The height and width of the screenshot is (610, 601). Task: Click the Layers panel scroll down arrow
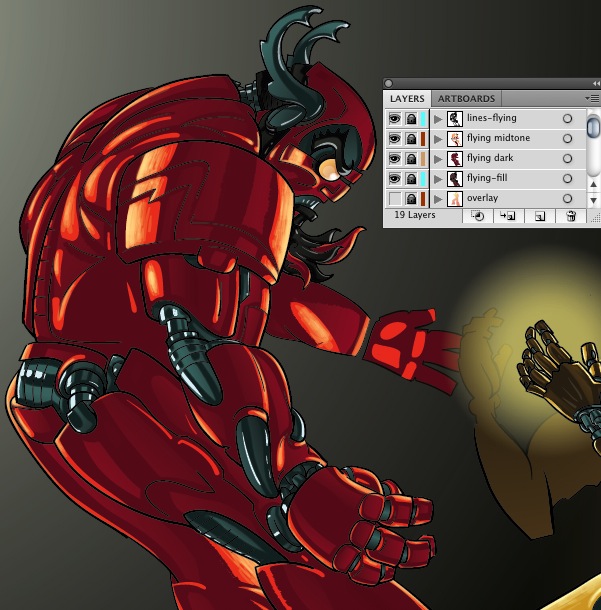coord(593,201)
